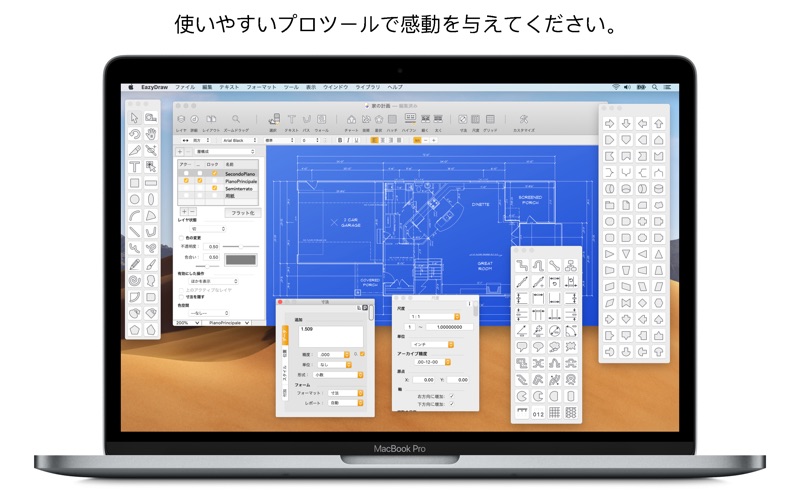Select the rotate tool with curved arrow

[x=135, y=134]
